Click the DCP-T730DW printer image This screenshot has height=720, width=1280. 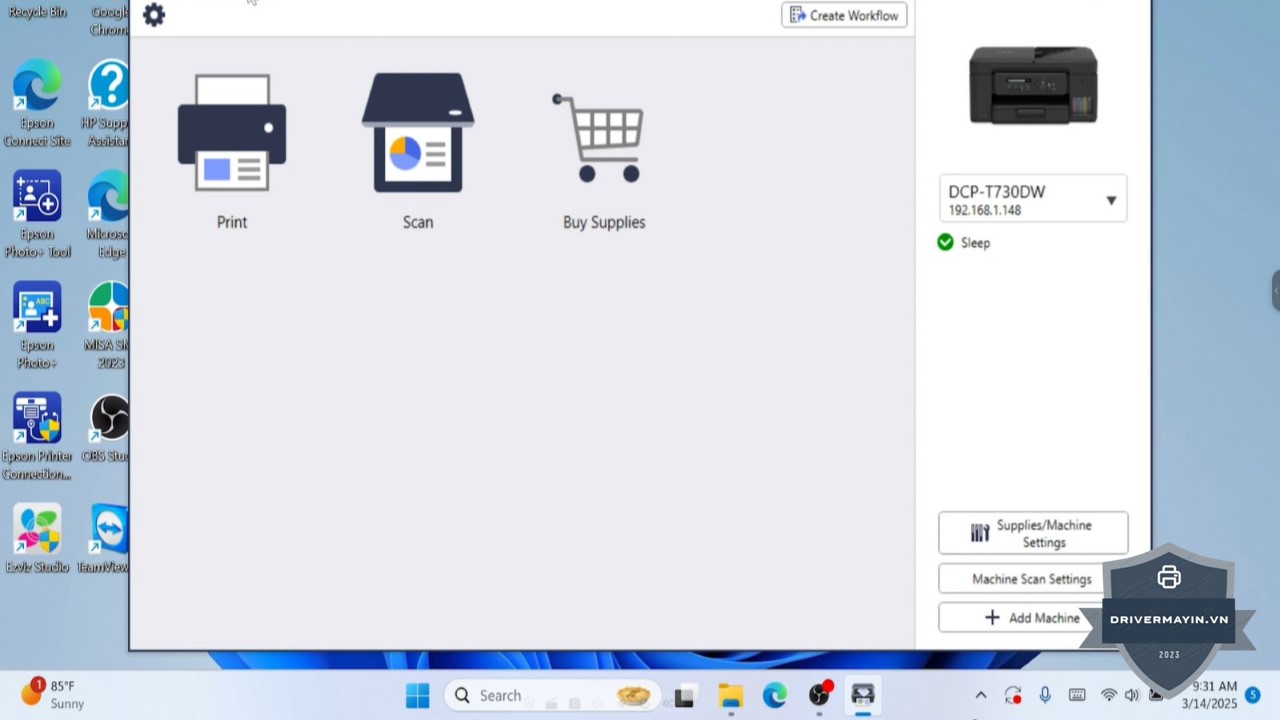tap(1033, 85)
